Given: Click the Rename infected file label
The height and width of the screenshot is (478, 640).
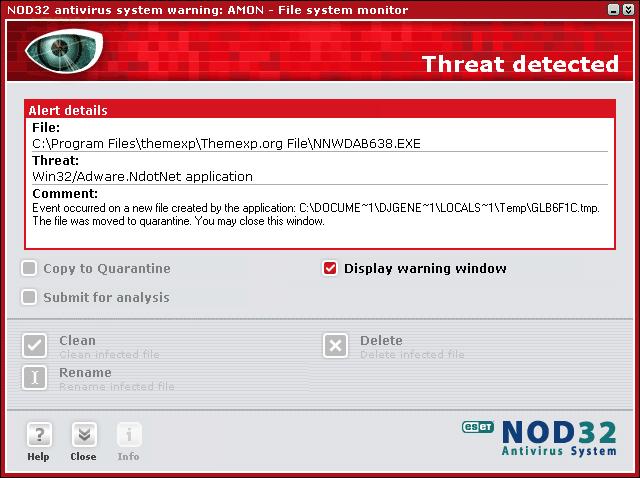Looking at the screenshot, I should point(117,386).
